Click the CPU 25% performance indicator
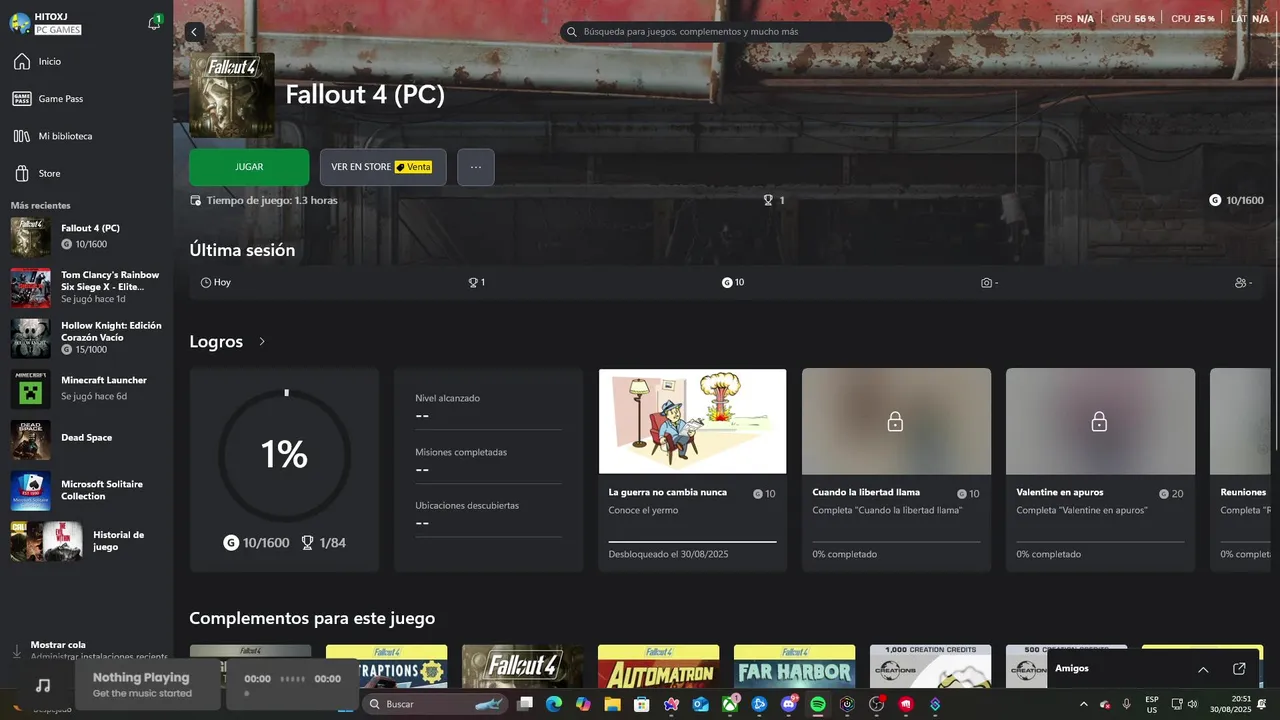Screen dimensions: 1280x720 coord(1193,19)
